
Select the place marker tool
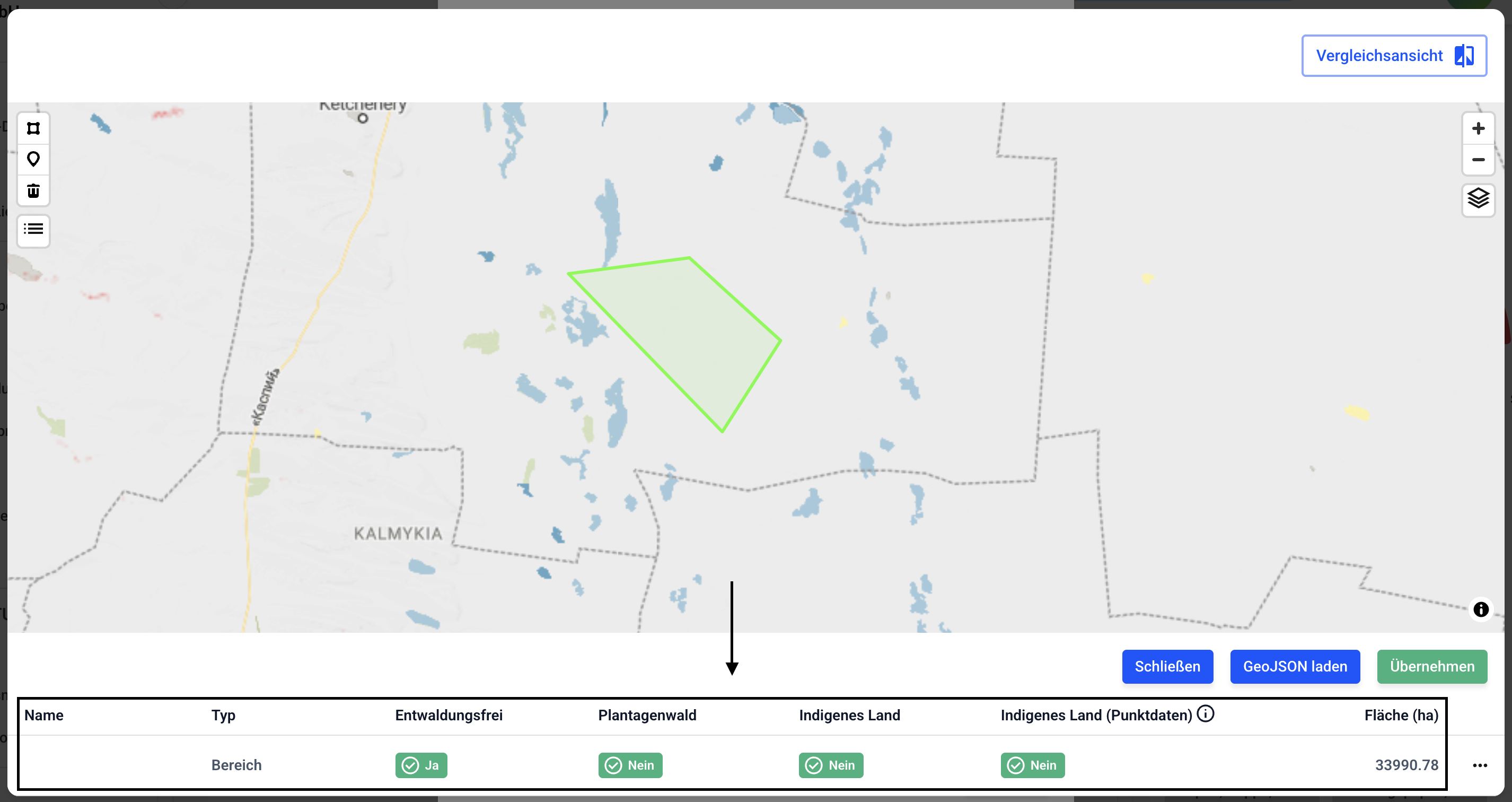(33, 159)
